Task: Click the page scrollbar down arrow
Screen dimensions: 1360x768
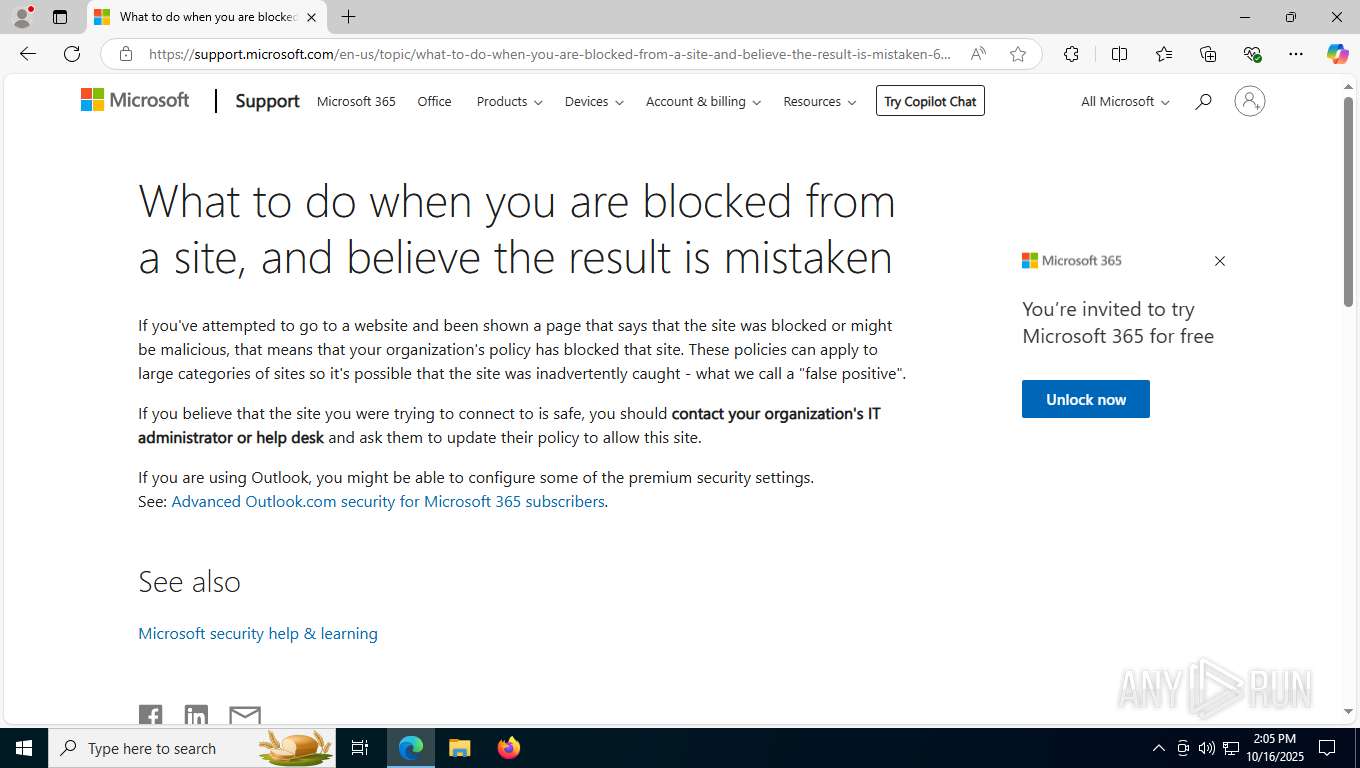Action: (1348, 711)
